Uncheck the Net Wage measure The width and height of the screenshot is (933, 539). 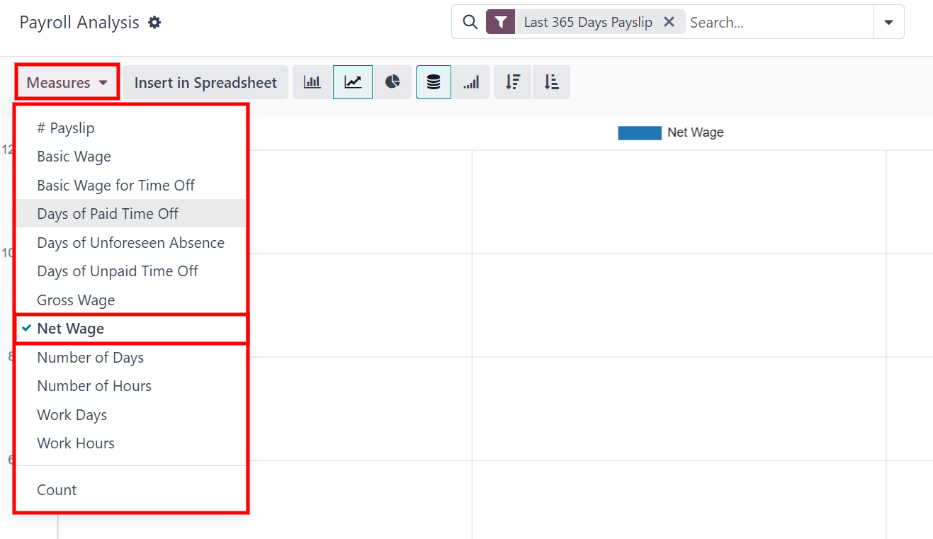(70, 328)
